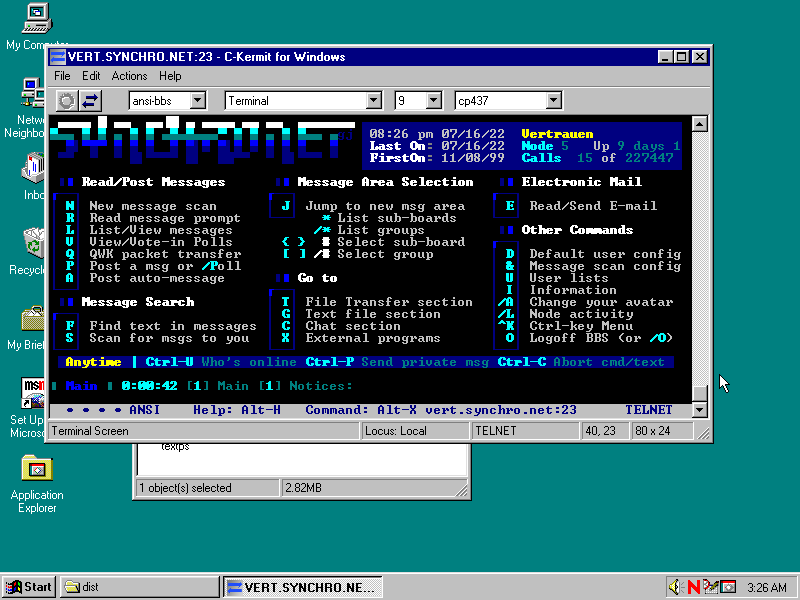The width and height of the screenshot is (800, 600).
Task: Click "External programs" terminal entry
Action: coord(373,338)
